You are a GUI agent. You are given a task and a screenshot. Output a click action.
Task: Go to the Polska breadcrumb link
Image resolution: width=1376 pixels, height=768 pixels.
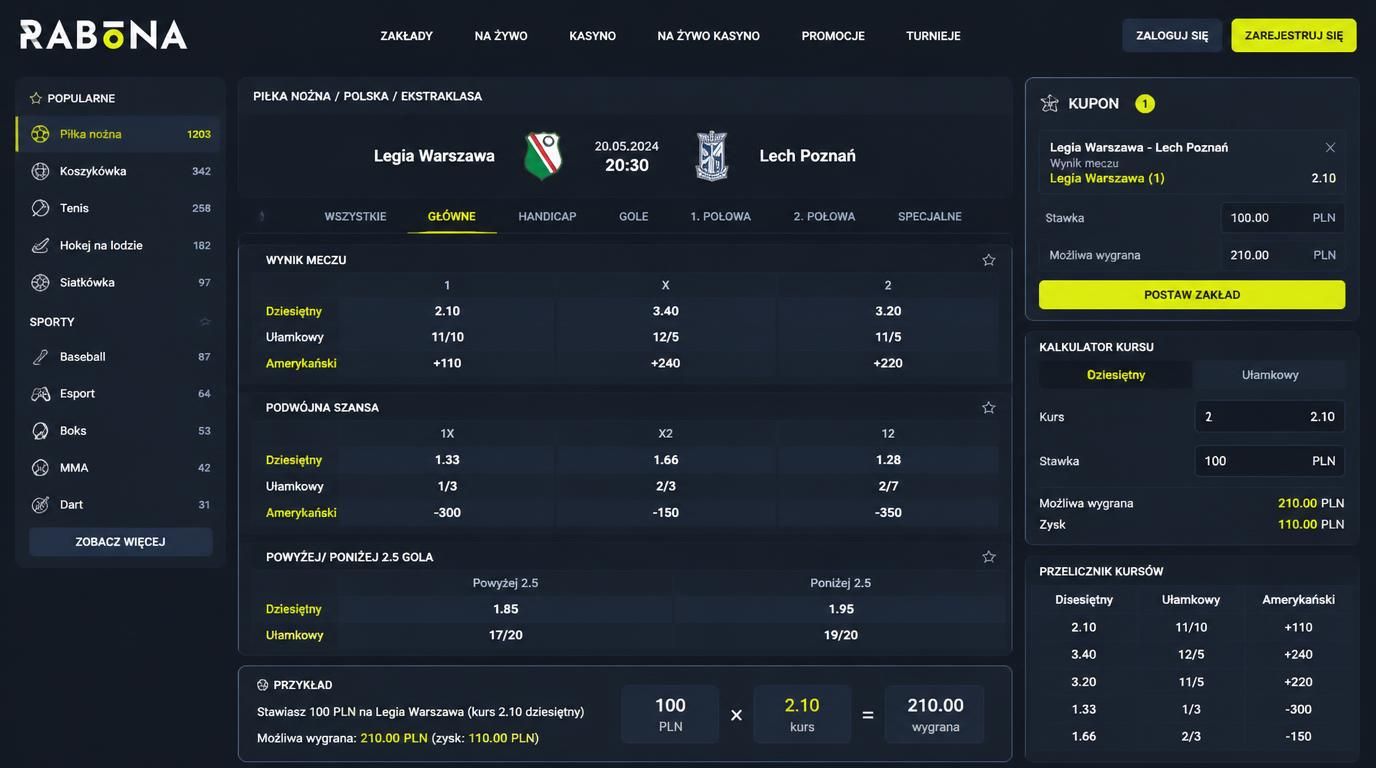pyautogui.click(x=366, y=96)
